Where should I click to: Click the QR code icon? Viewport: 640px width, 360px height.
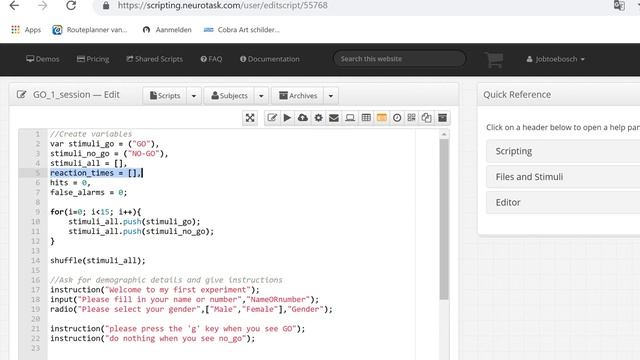point(411,118)
